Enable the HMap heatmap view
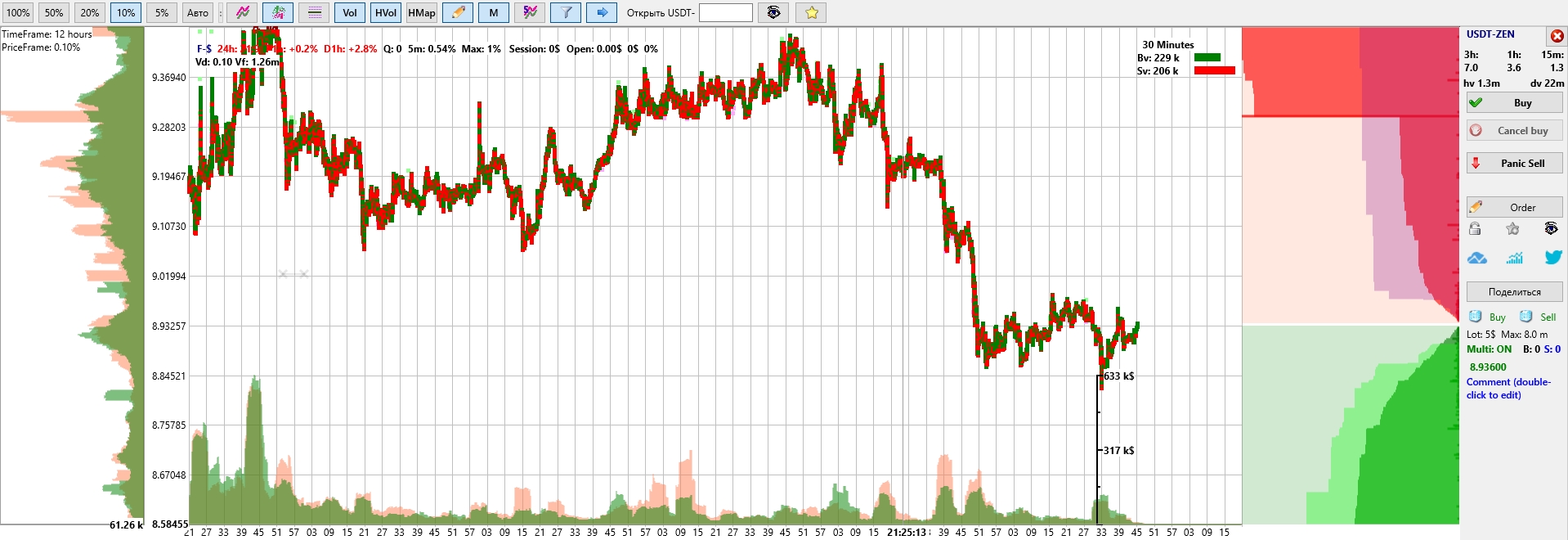 pos(422,12)
